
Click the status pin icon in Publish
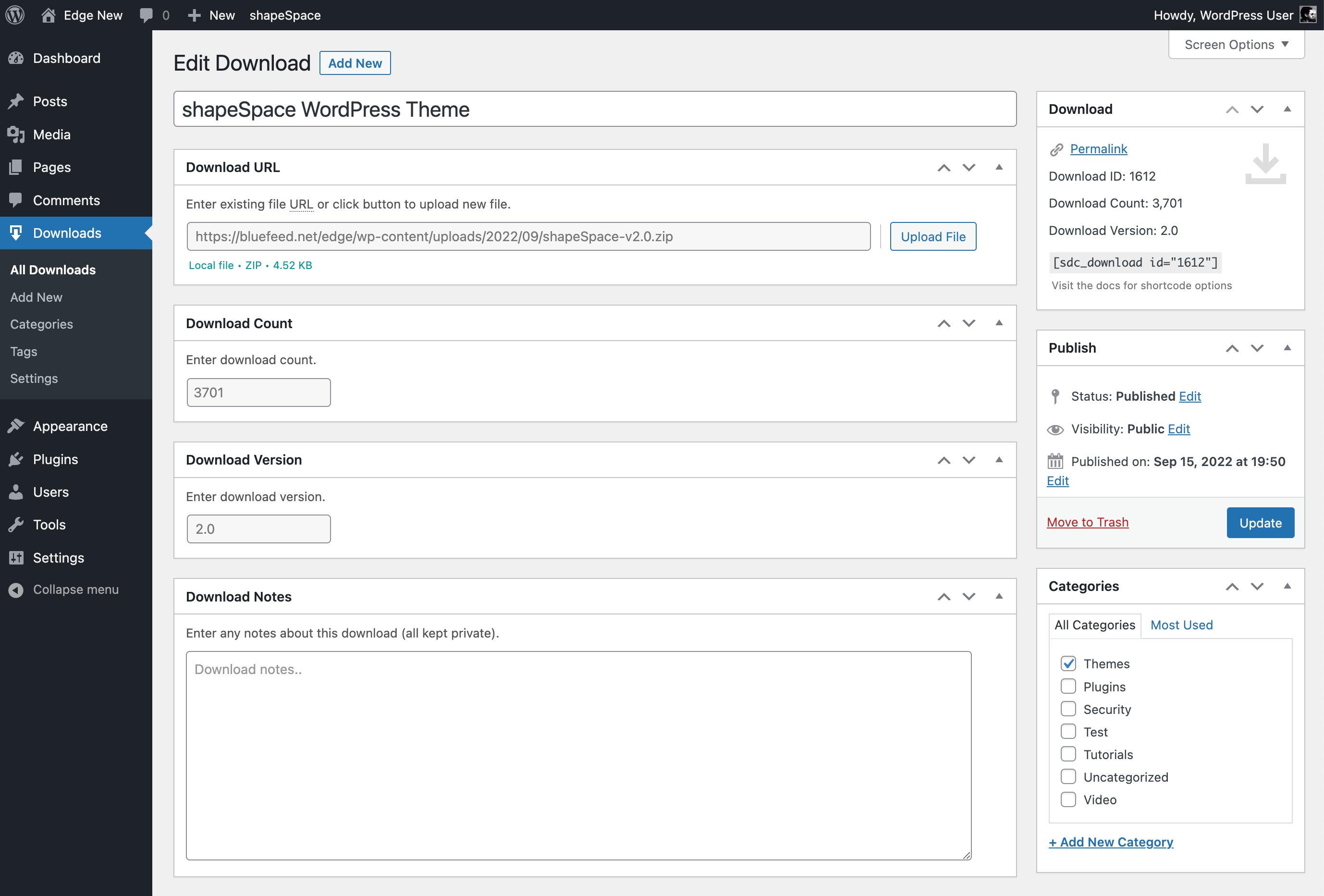click(x=1055, y=396)
